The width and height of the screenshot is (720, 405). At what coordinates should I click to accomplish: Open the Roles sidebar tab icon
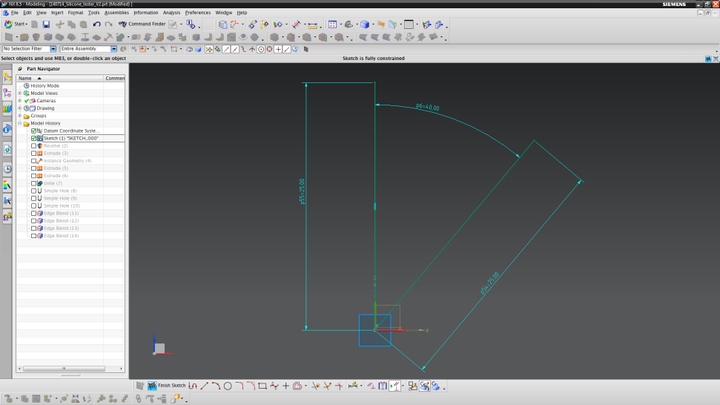pyautogui.click(x=7, y=216)
